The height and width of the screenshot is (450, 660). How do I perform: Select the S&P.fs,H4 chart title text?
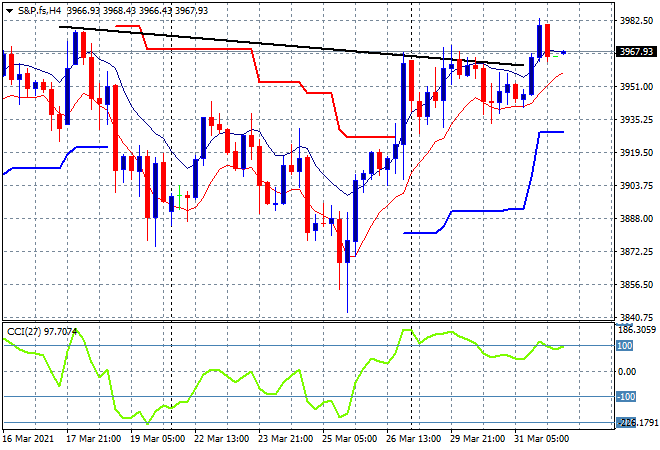click(40, 11)
